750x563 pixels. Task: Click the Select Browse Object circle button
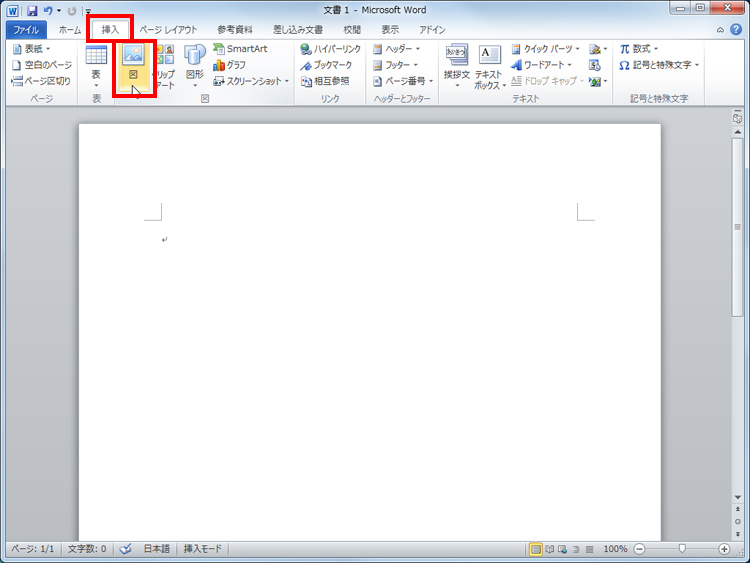[738, 521]
